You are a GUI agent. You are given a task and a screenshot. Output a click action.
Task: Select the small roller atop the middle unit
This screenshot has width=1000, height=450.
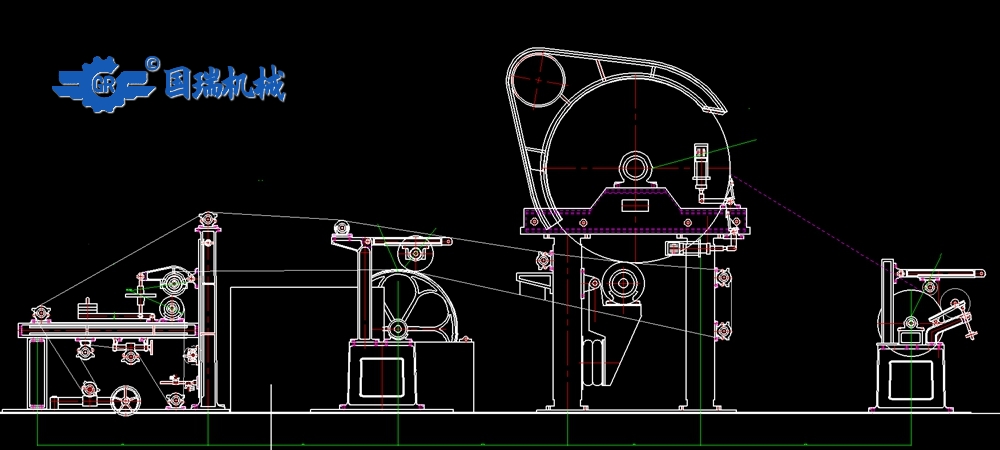[411, 252]
